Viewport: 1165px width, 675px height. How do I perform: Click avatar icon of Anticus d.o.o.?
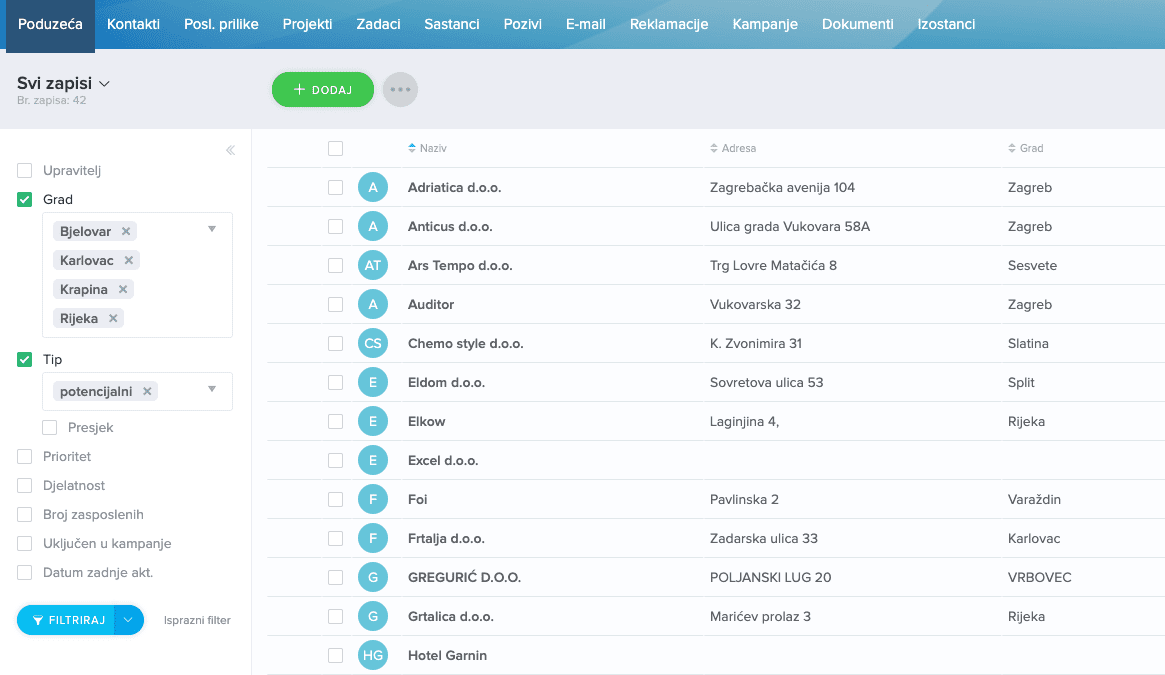(x=373, y=226)
